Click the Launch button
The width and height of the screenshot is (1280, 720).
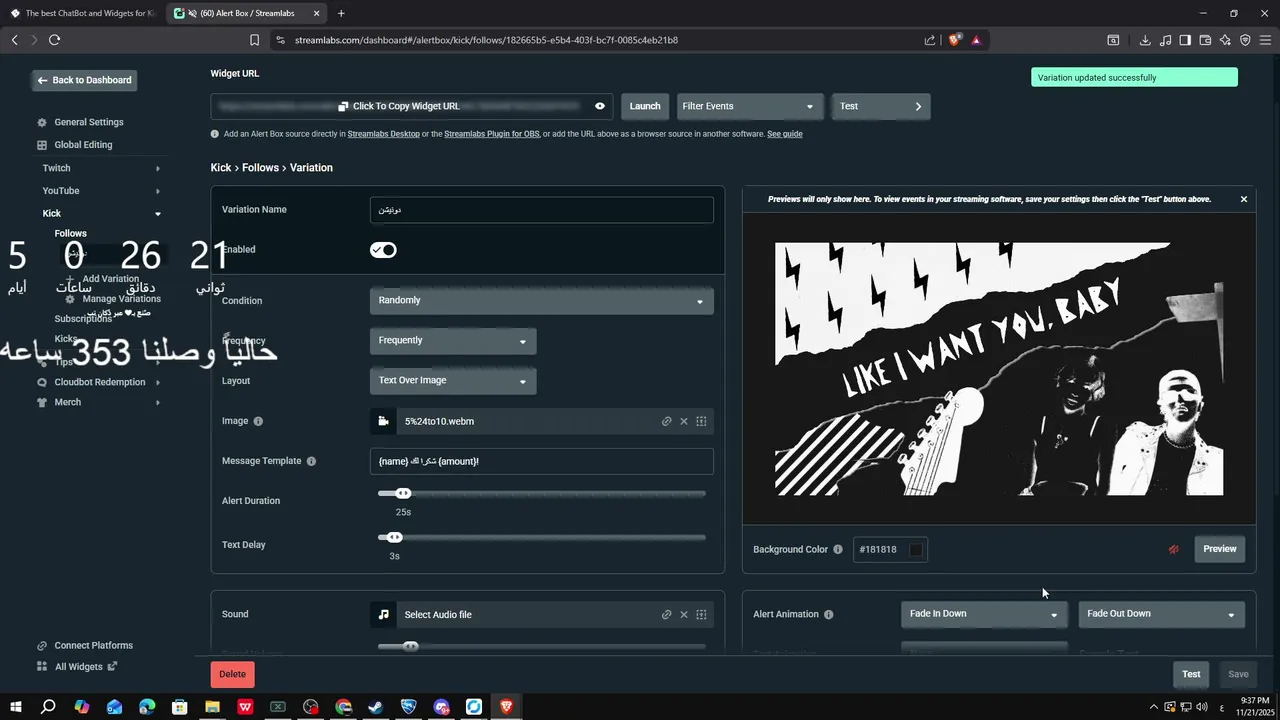tap(645, 106)
